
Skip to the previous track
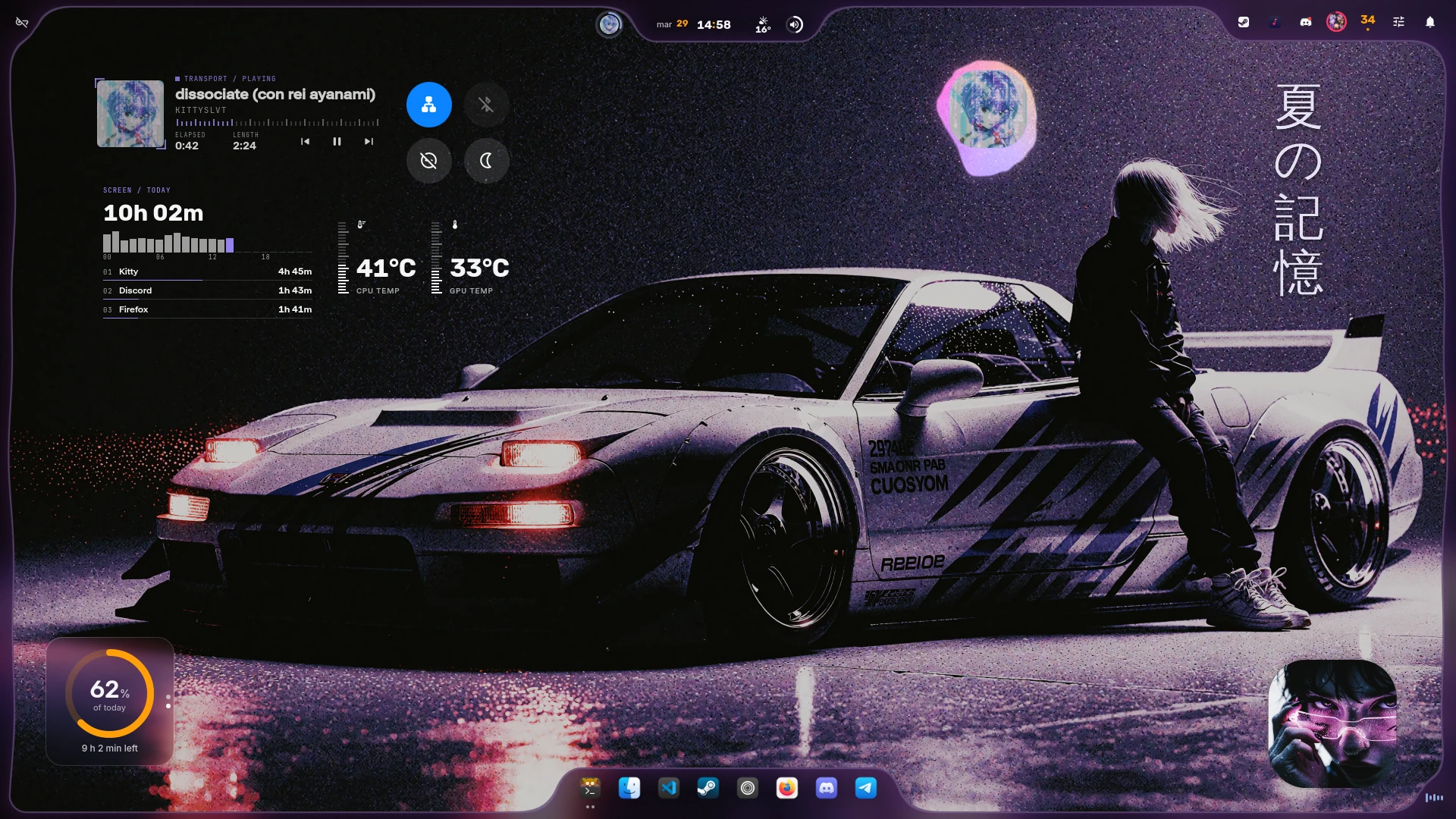[305, 142]
